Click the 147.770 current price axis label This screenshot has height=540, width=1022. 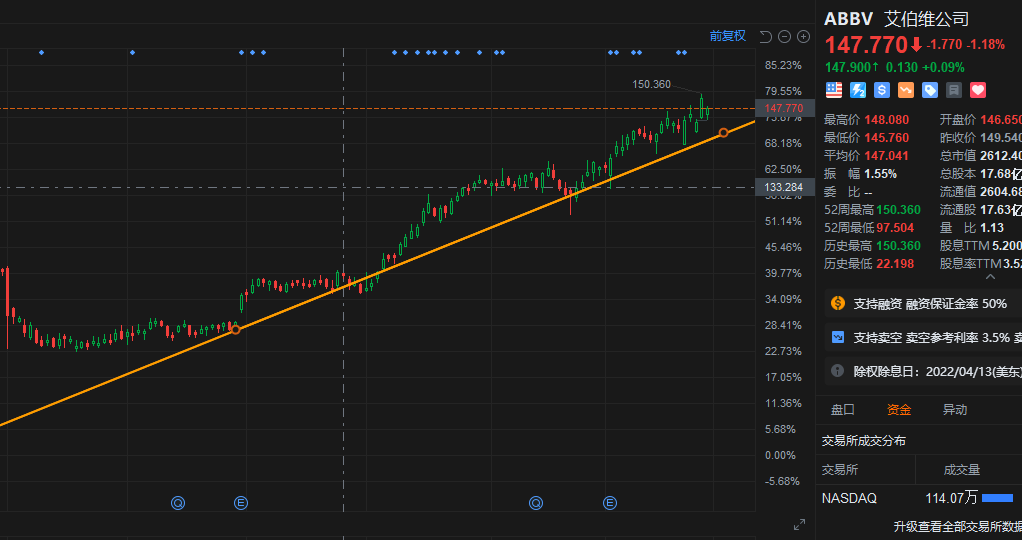[x=784, y=108]
